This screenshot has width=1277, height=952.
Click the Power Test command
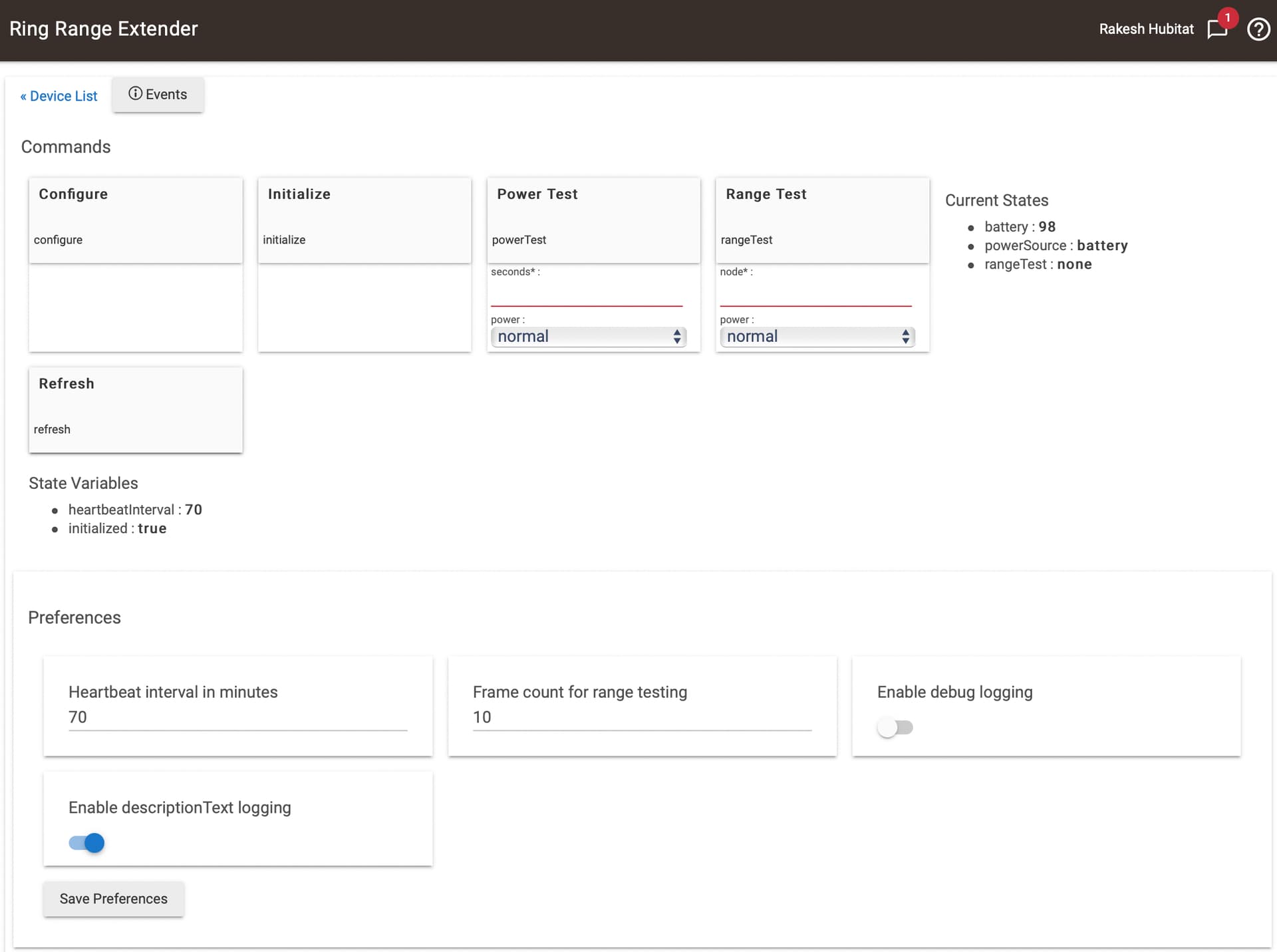[593, 220]
